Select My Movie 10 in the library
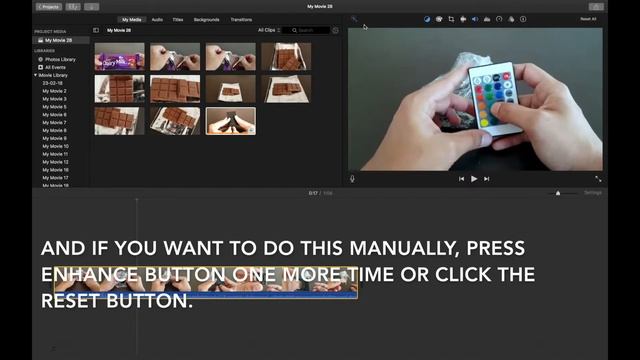The height and width of the screenshot is (360, 640). [56, 146]
